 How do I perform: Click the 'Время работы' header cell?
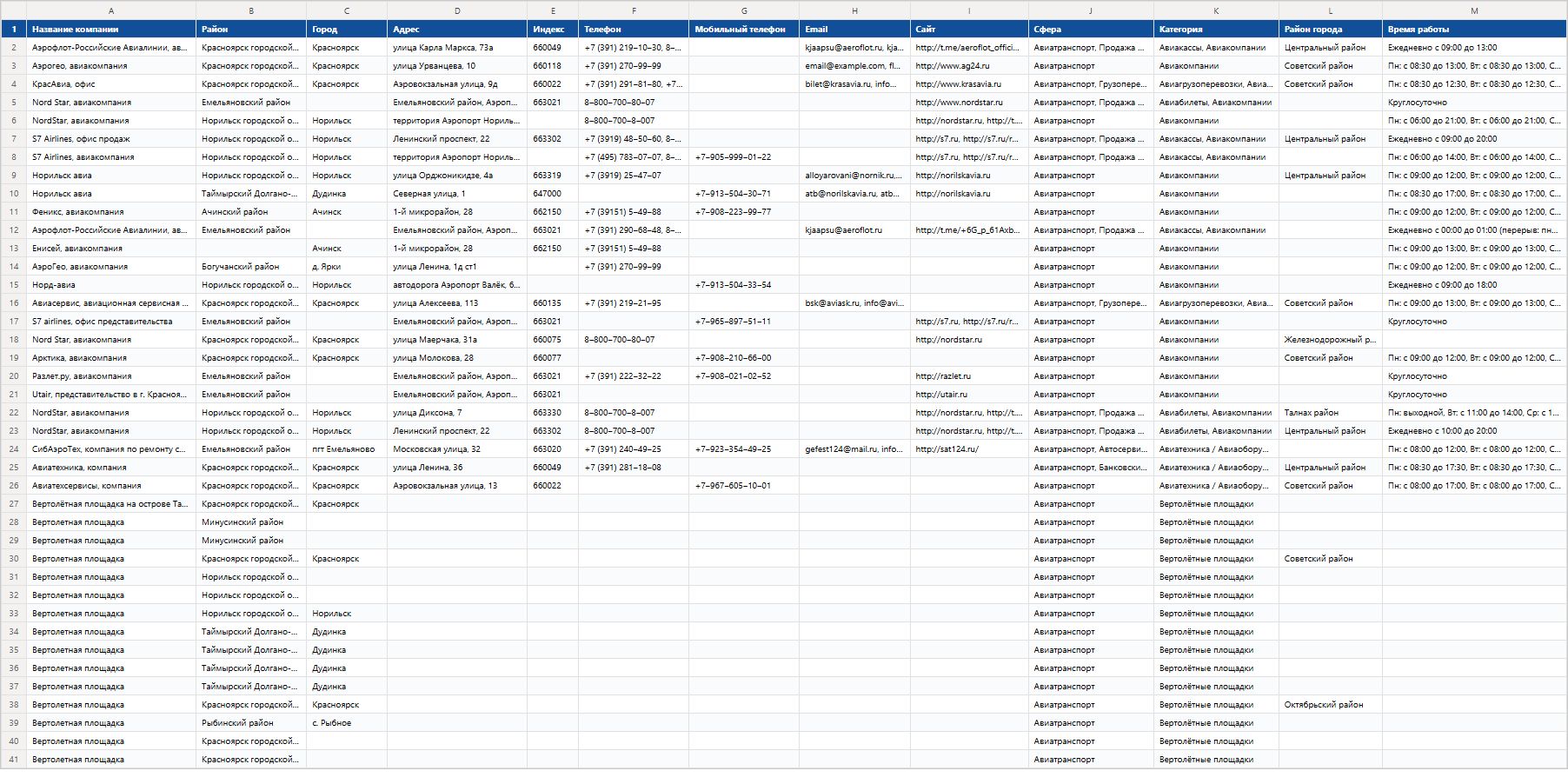click(1474, 30)
